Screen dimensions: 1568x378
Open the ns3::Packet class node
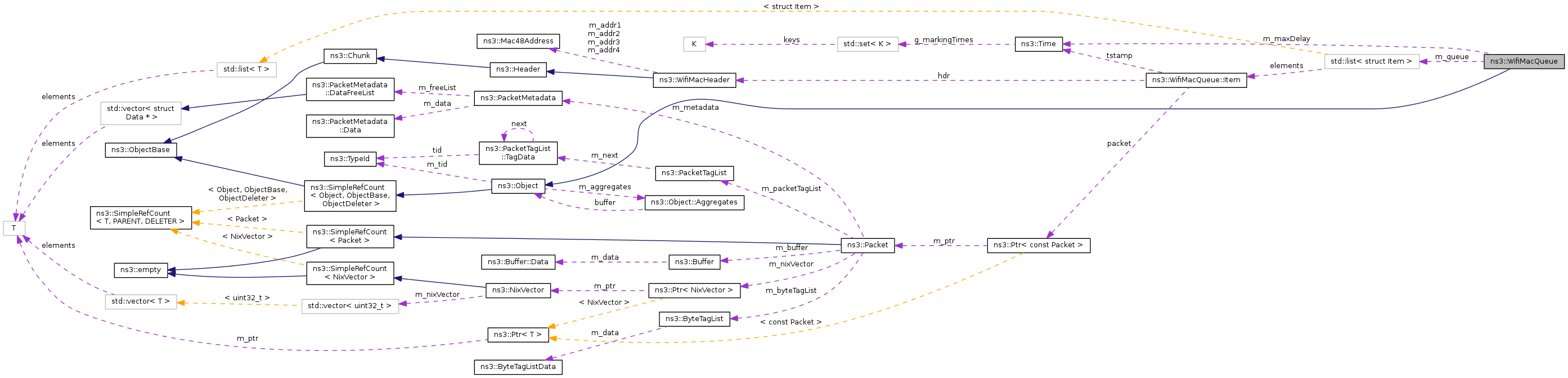(x=868, y=246)
